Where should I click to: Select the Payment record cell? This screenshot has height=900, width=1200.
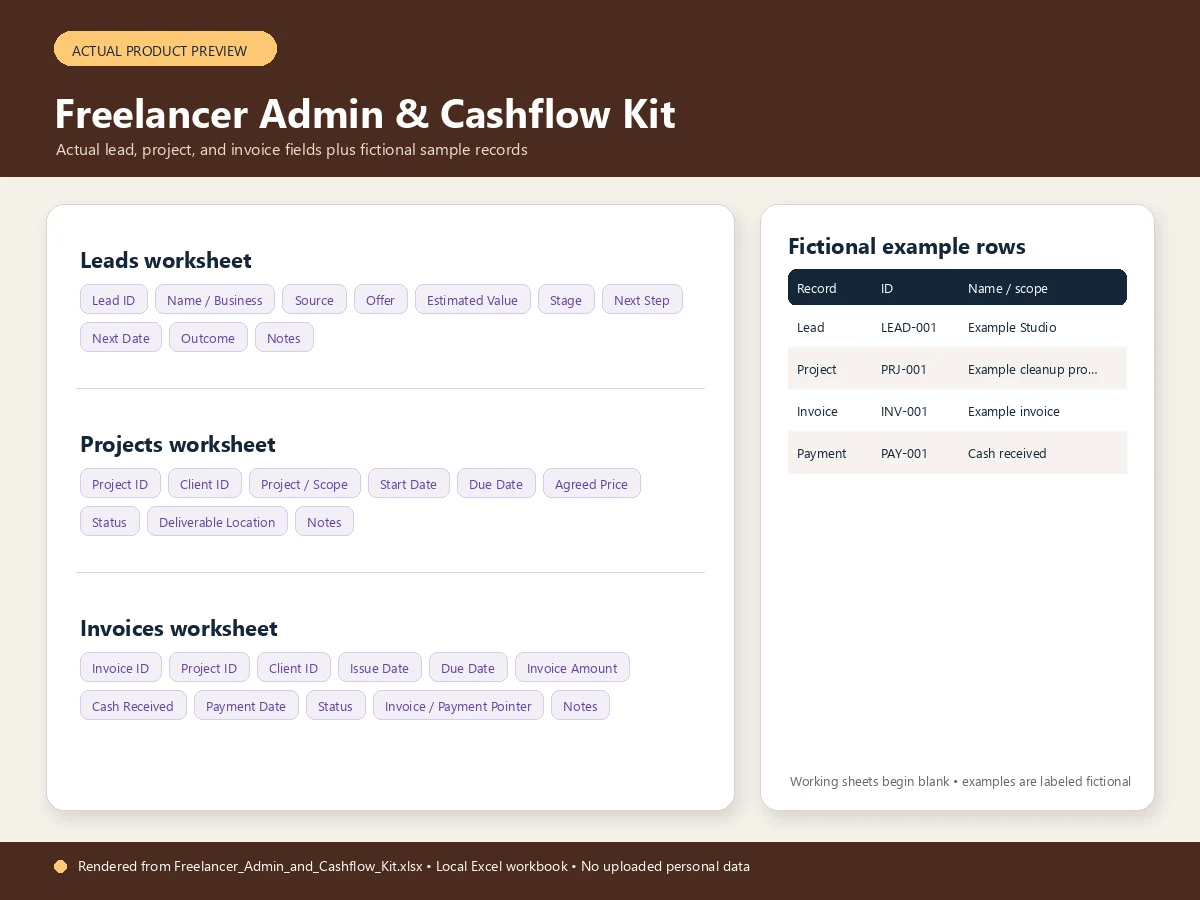[x=822, y=453]
